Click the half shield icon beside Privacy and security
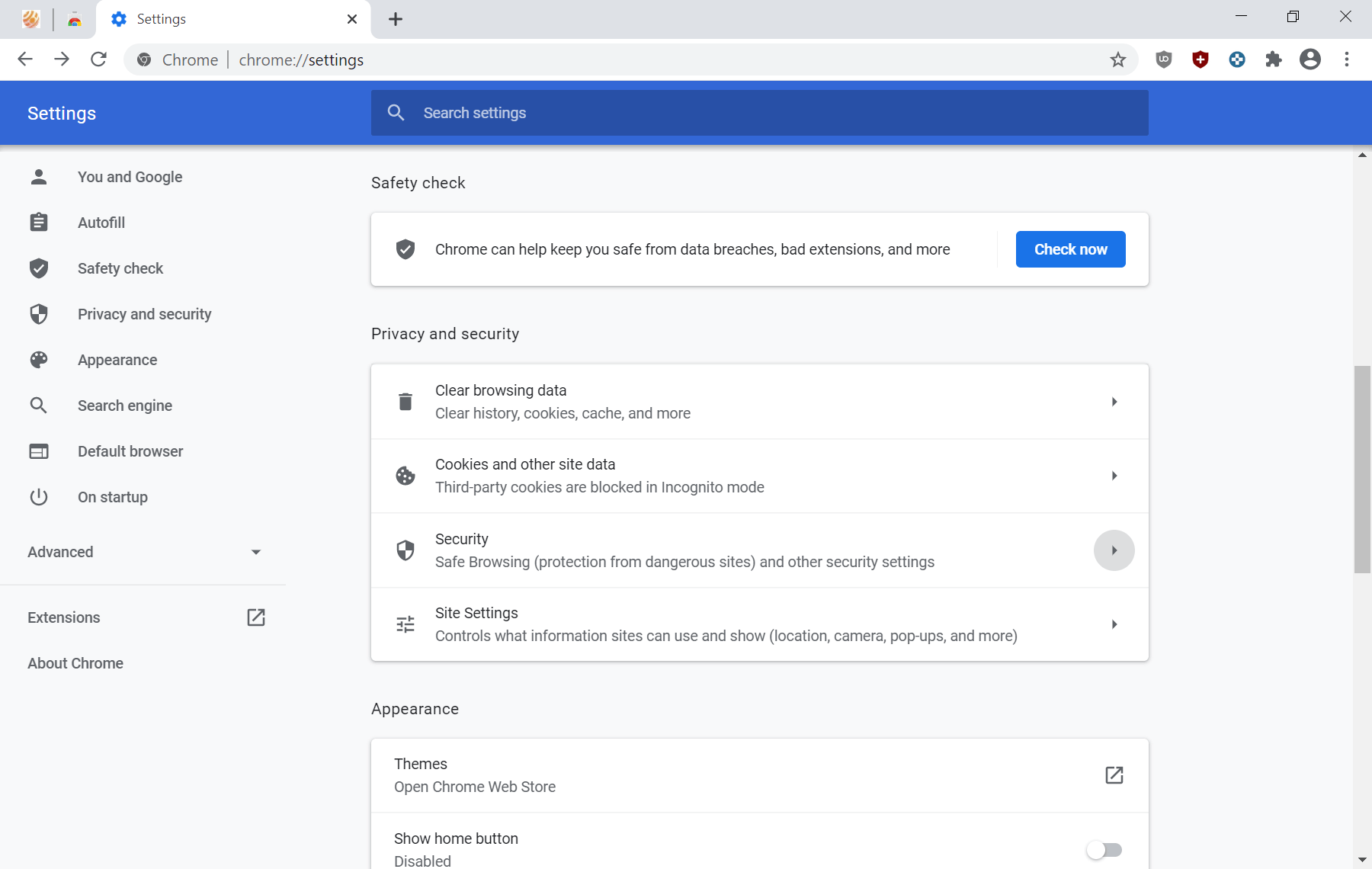Screen dimensions: 1372x869 [x=39, y=314]
